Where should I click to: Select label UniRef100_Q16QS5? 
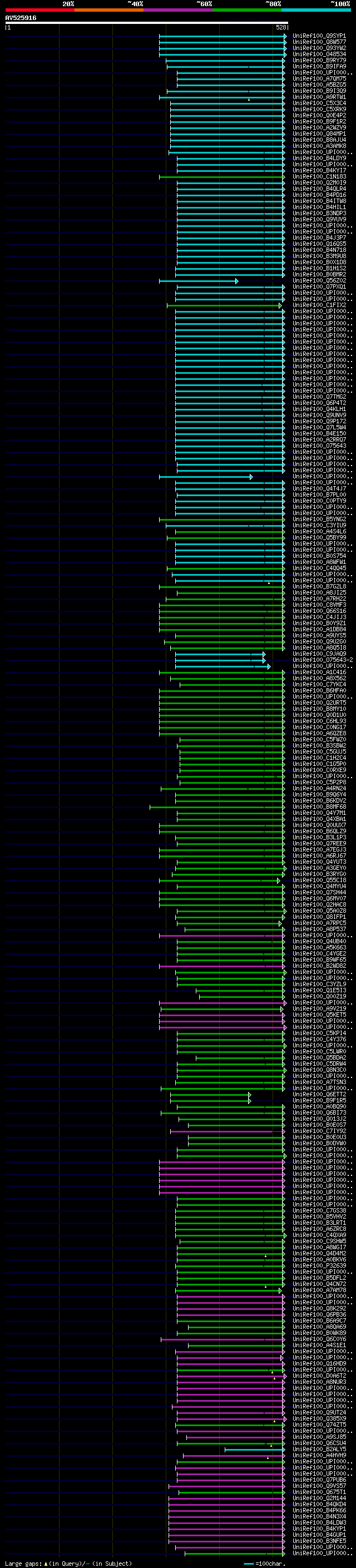(319, 244)
